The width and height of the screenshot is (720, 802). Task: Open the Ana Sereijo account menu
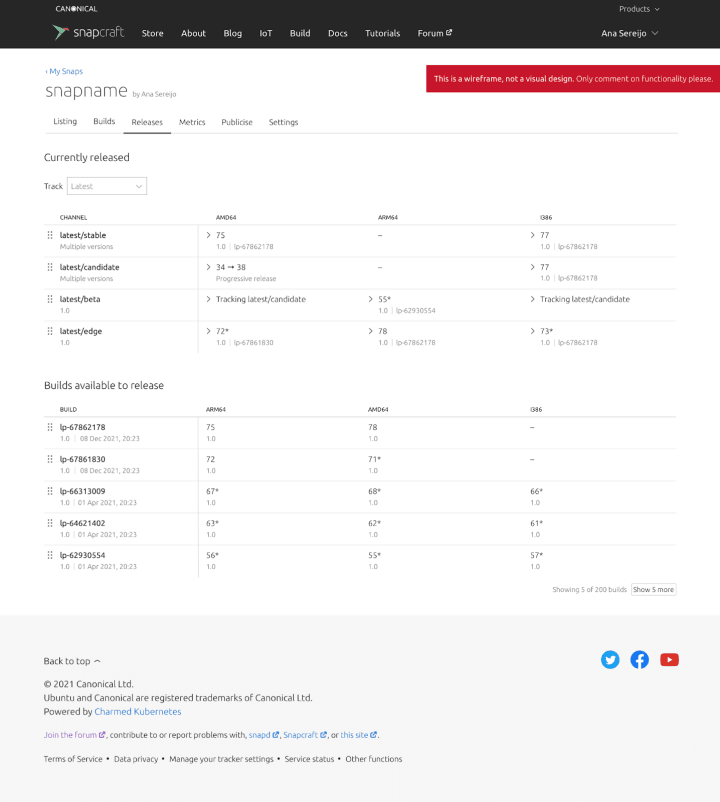point(629,33)
